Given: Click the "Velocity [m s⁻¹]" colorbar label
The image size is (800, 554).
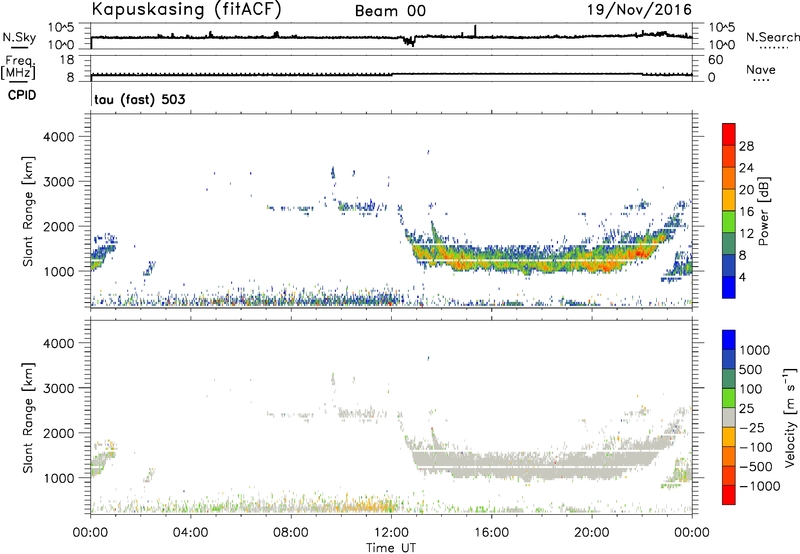Looking at the screenshot, I should [x=790, y=417].
